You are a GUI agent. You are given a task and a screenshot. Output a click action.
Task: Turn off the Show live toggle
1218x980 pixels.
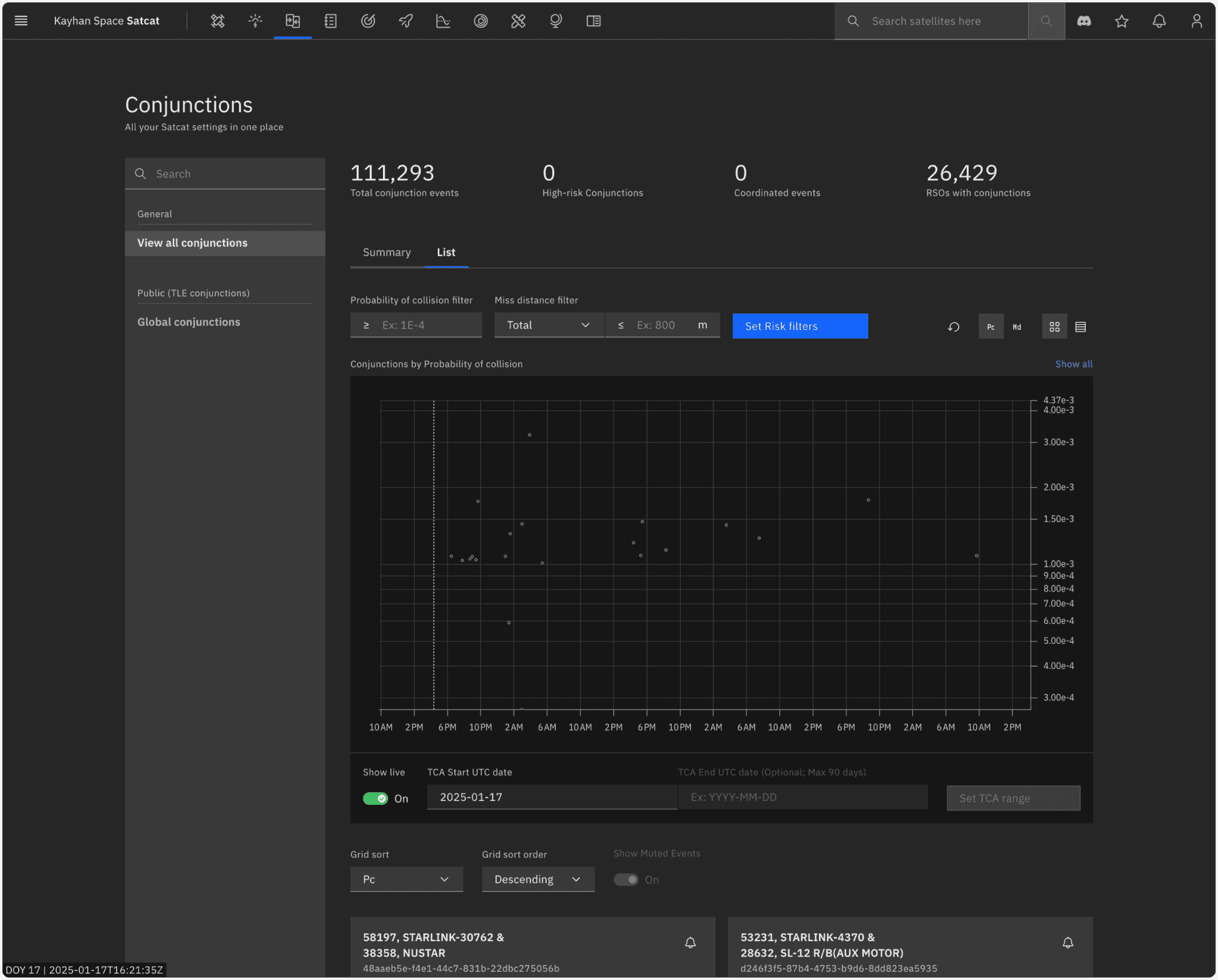pos(376,798)
